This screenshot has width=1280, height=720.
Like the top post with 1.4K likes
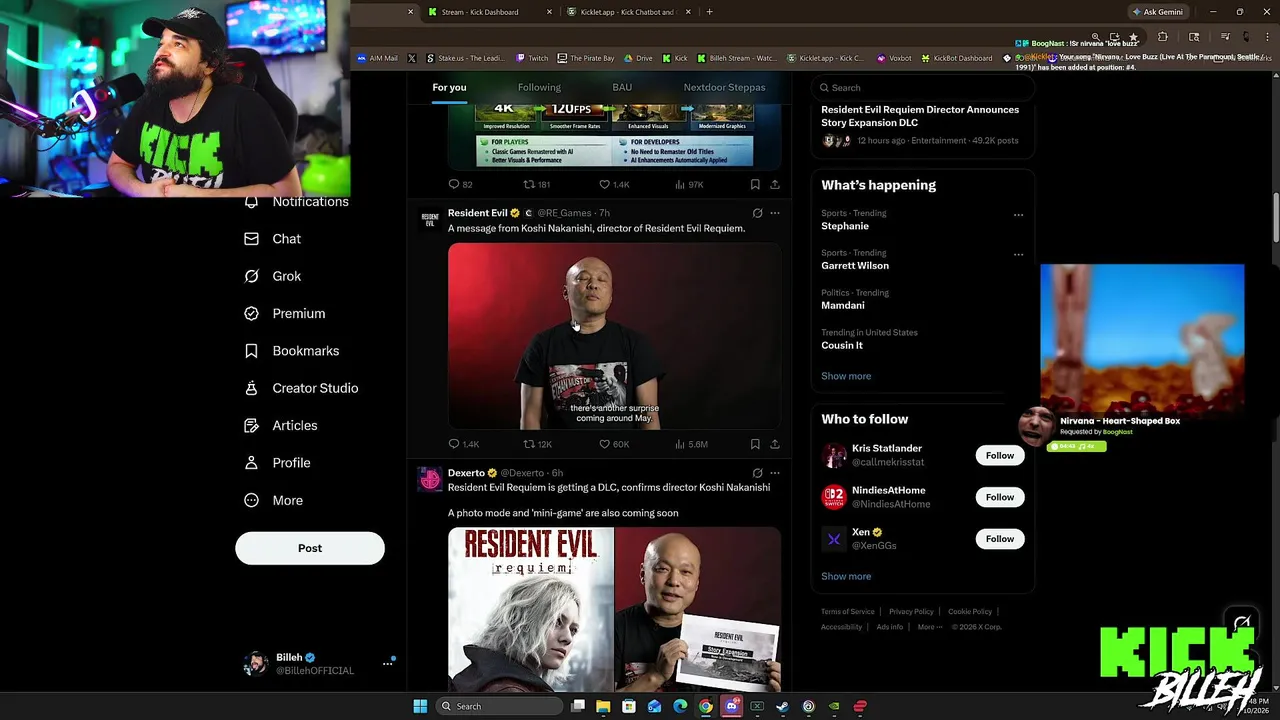point(614,184)
